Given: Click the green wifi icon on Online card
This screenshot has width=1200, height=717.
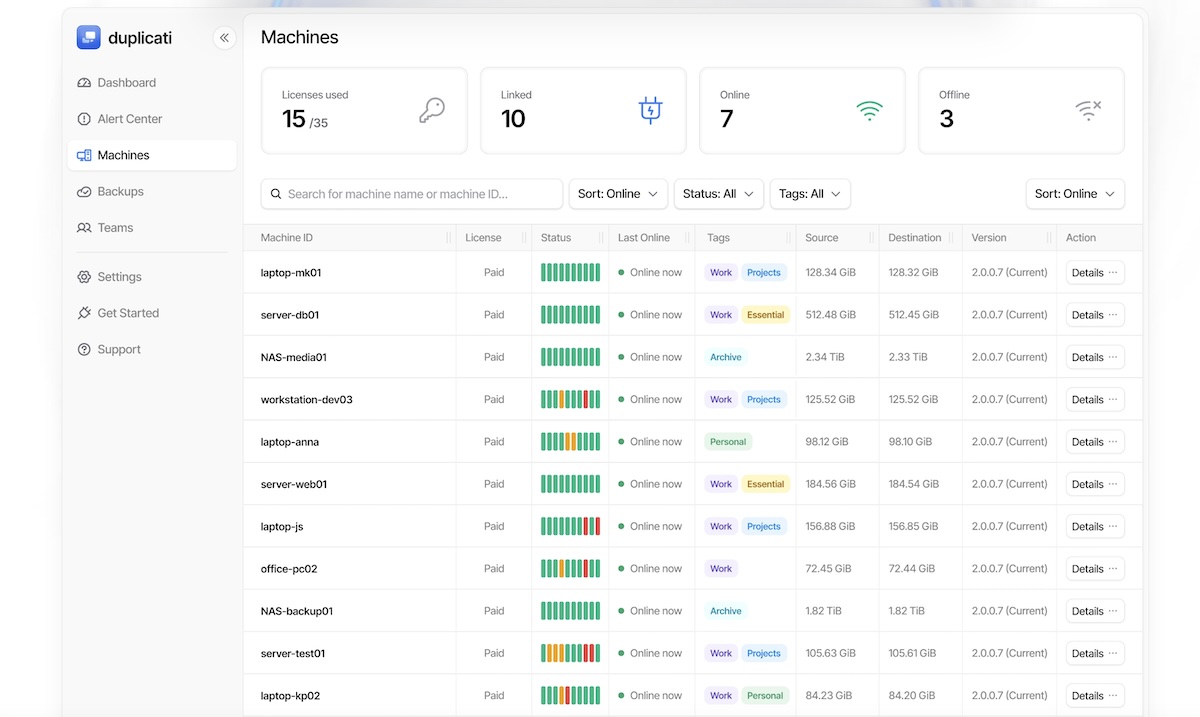Looking at the screenshot, I should 870,110.
